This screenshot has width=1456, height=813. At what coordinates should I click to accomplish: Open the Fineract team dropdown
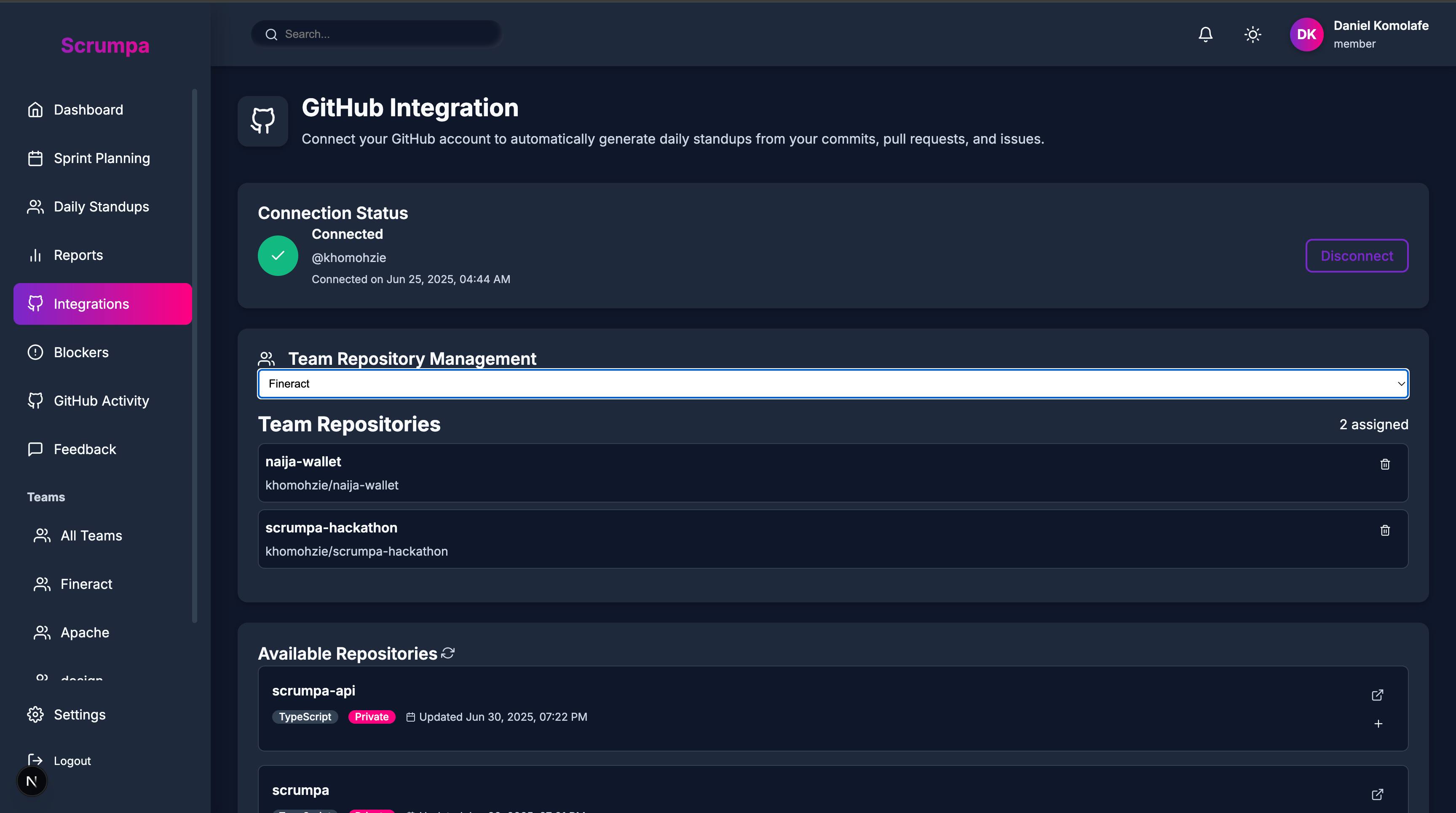point(832,384)
